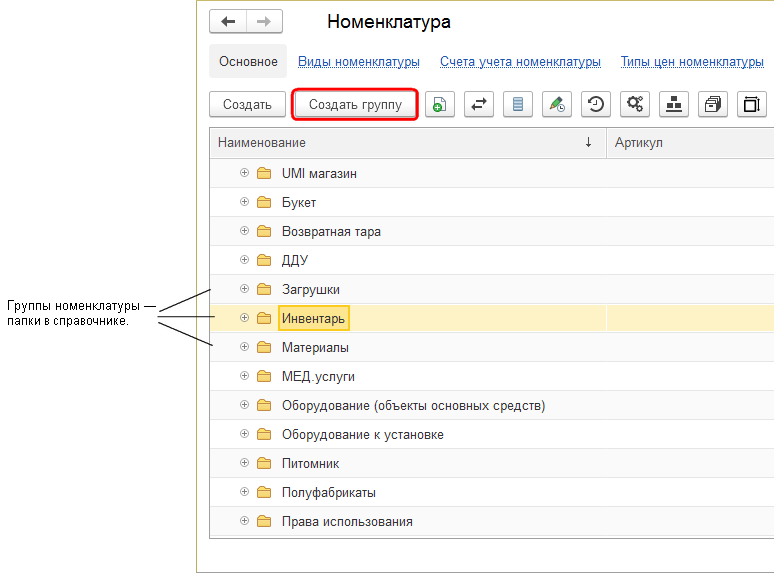Expand the Возвратная тара folder
Viewport: 774px width, 573px height.
pos(244,231)
